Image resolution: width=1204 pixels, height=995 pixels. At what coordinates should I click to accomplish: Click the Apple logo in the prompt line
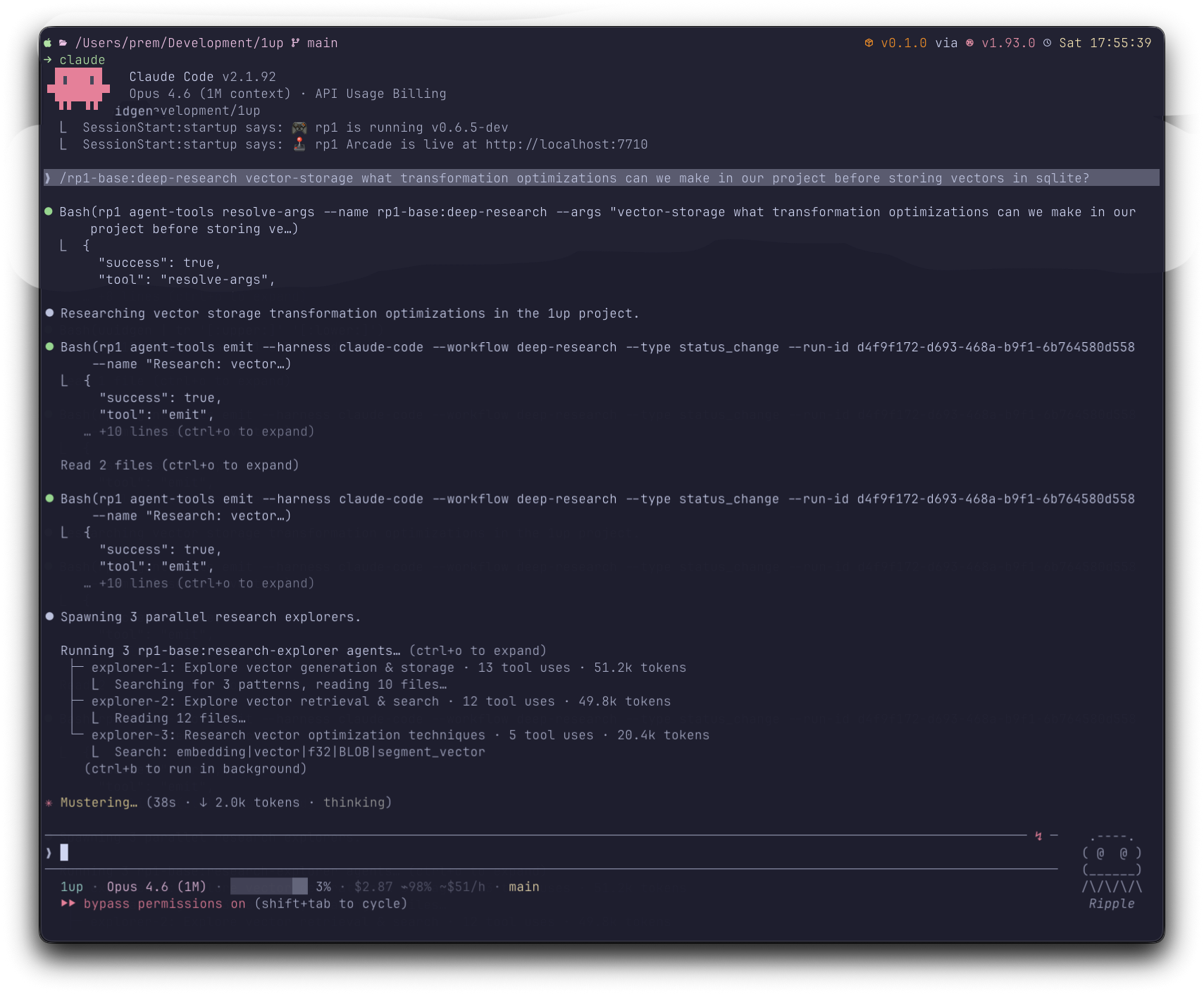[x=48, y=43]
